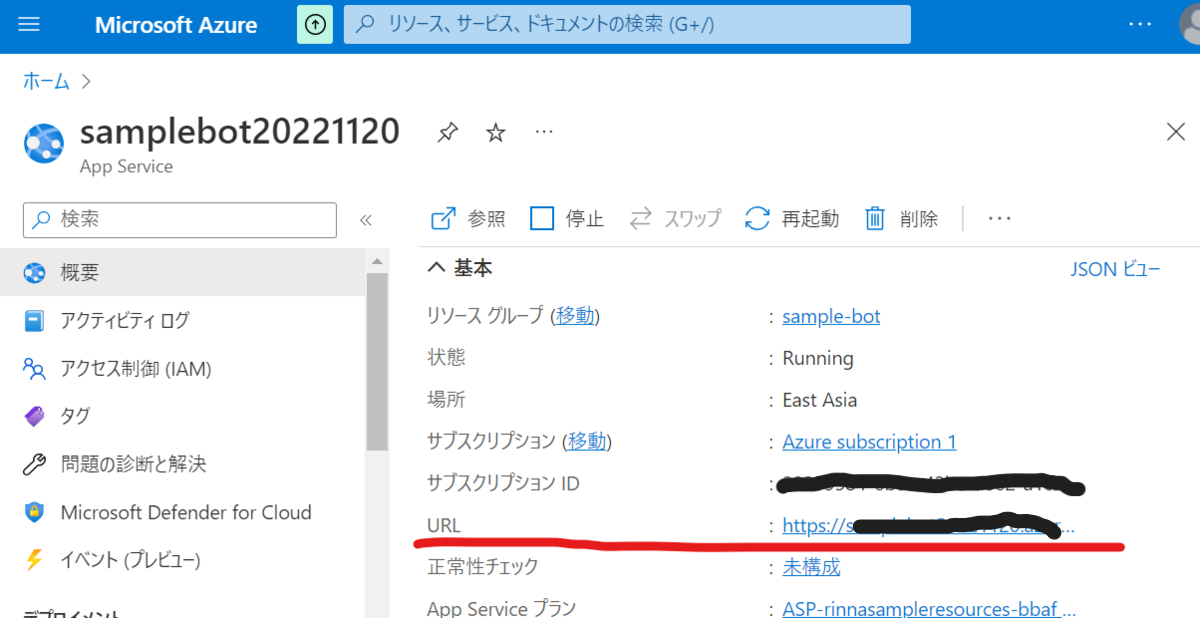This screenshot has width=1200, height=618.
Task: Click 移動 link beside リソース グループ
Action: click(575, 316)
